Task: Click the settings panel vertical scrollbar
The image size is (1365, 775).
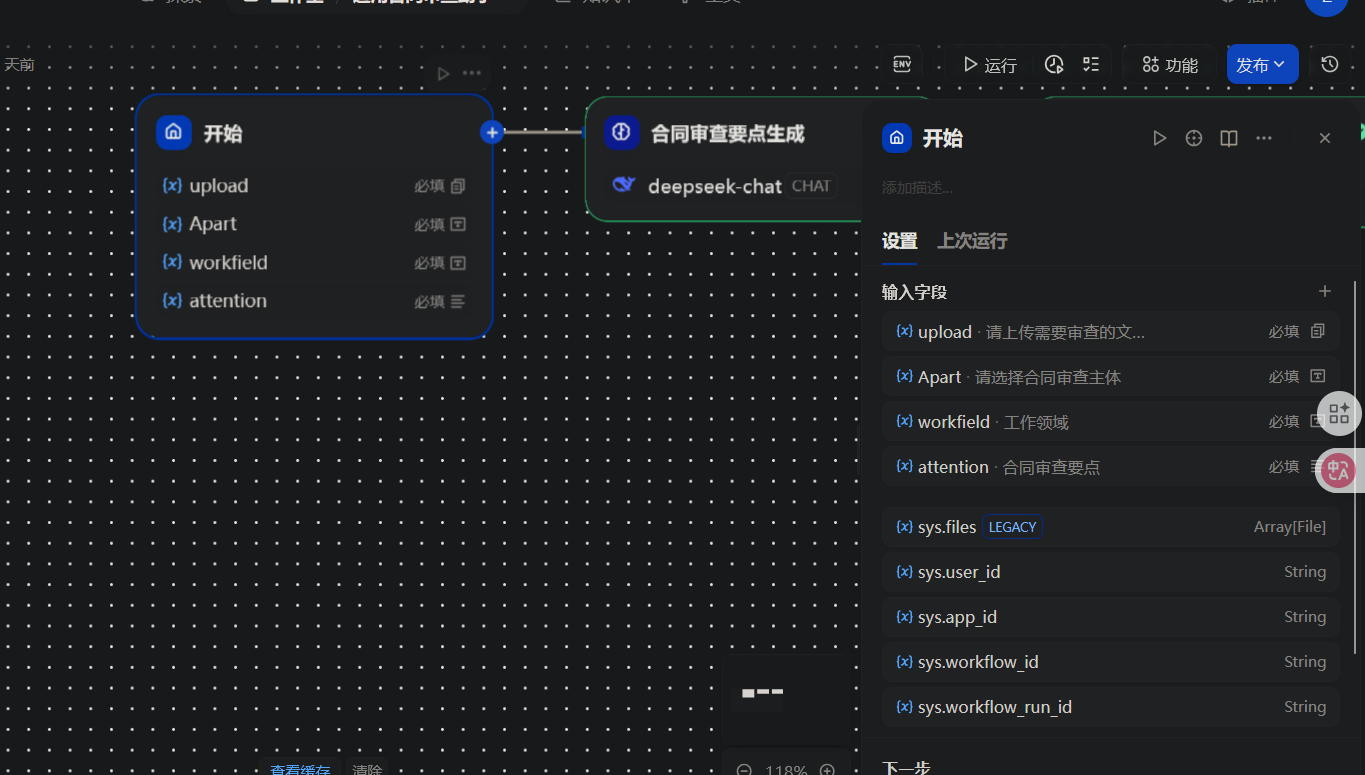Action: pos(1356,468)
